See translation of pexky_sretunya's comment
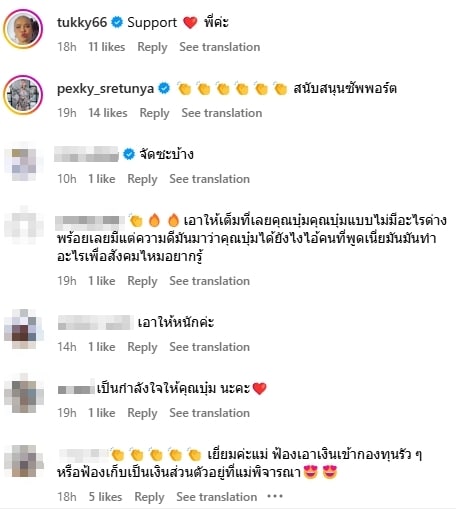456x511 pixels. pos(222,113)
